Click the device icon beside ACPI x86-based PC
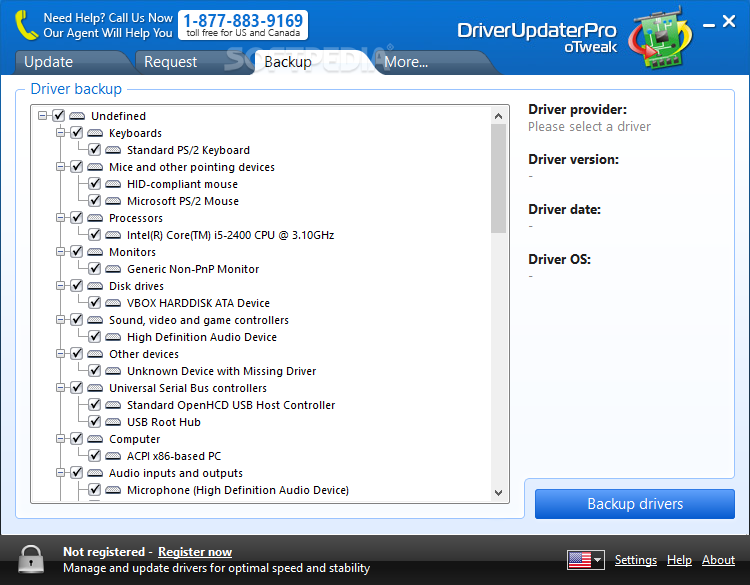Image resolution: width=750 pixels, height=585 pixels. point(113,456)
